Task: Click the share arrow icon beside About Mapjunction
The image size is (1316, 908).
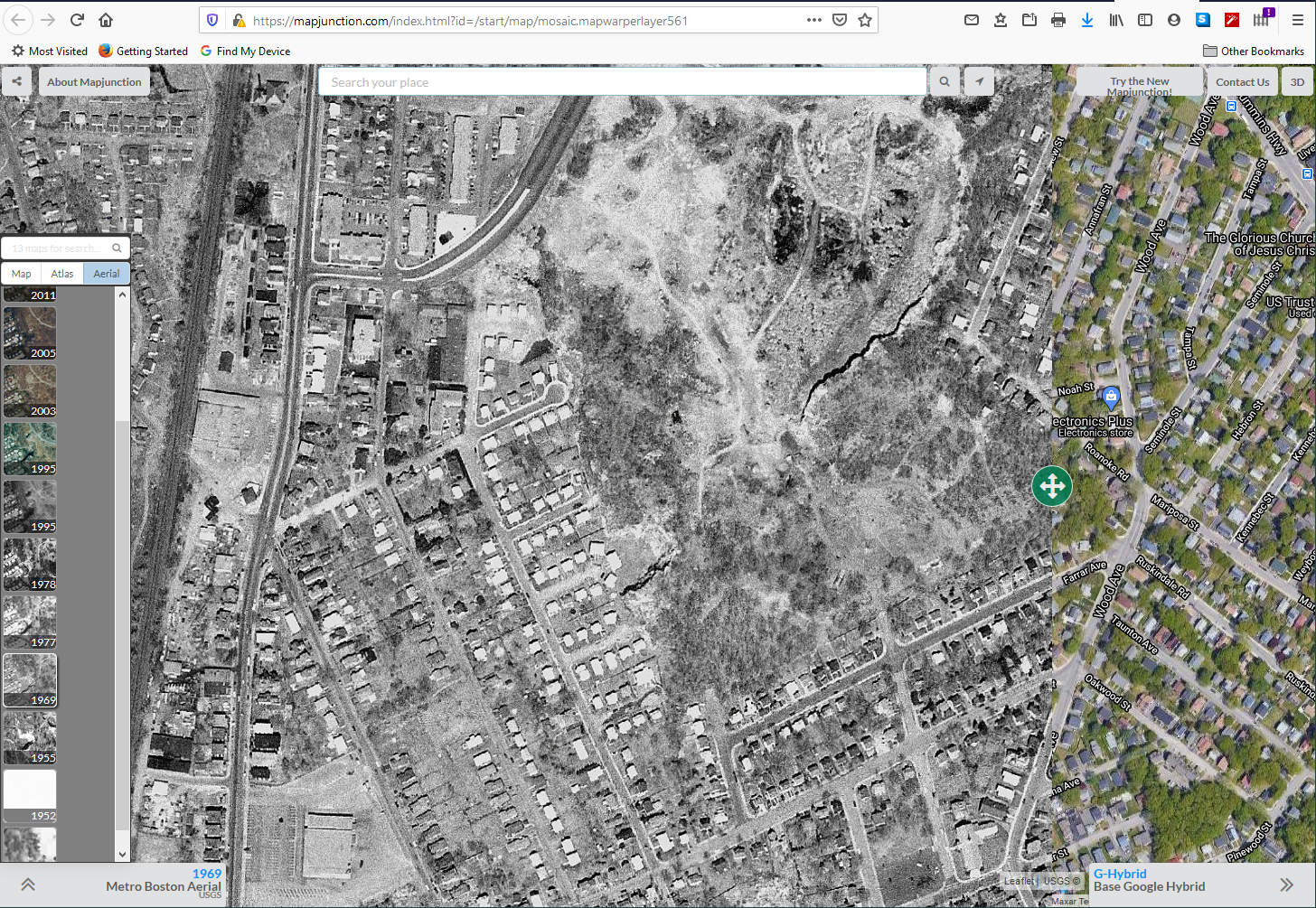Action: pos(16,81)
